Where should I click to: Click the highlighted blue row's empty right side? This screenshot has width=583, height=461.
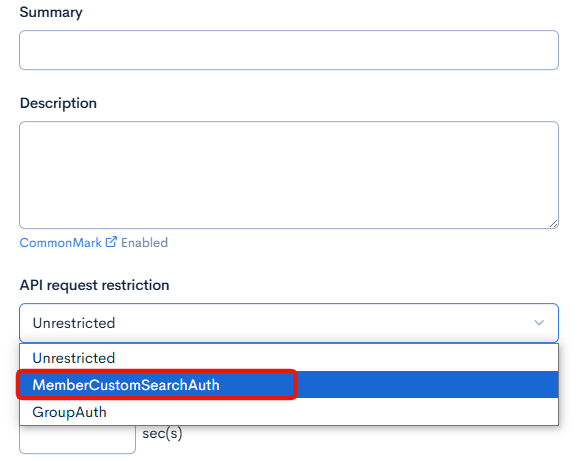click(x=428, y=385)
